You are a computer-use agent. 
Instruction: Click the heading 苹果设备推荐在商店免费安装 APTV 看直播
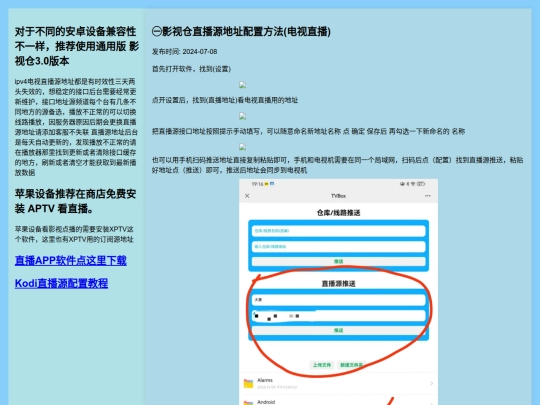click(75, 201)
